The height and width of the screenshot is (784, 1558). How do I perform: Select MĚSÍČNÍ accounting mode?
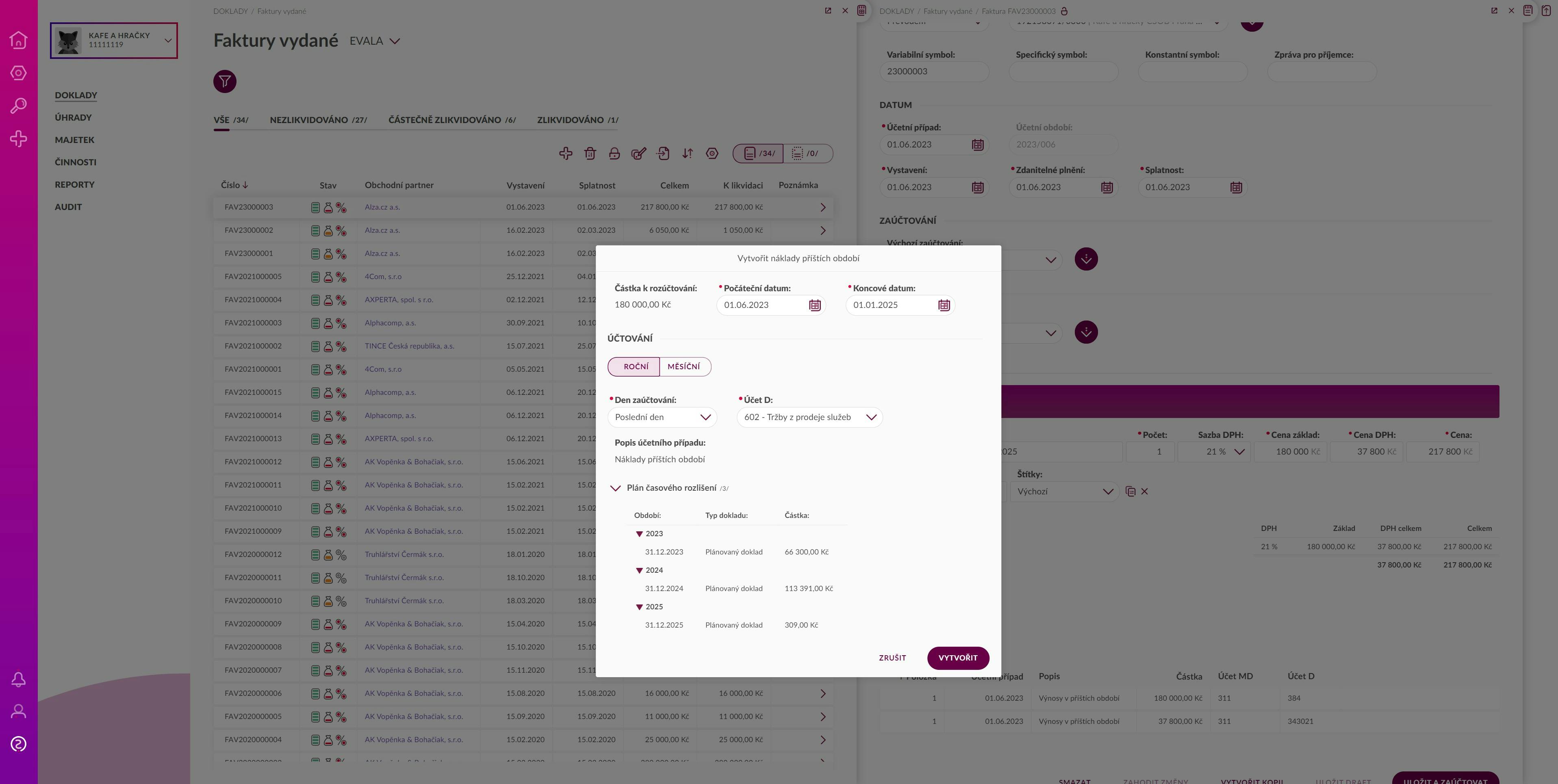[685, 367]
